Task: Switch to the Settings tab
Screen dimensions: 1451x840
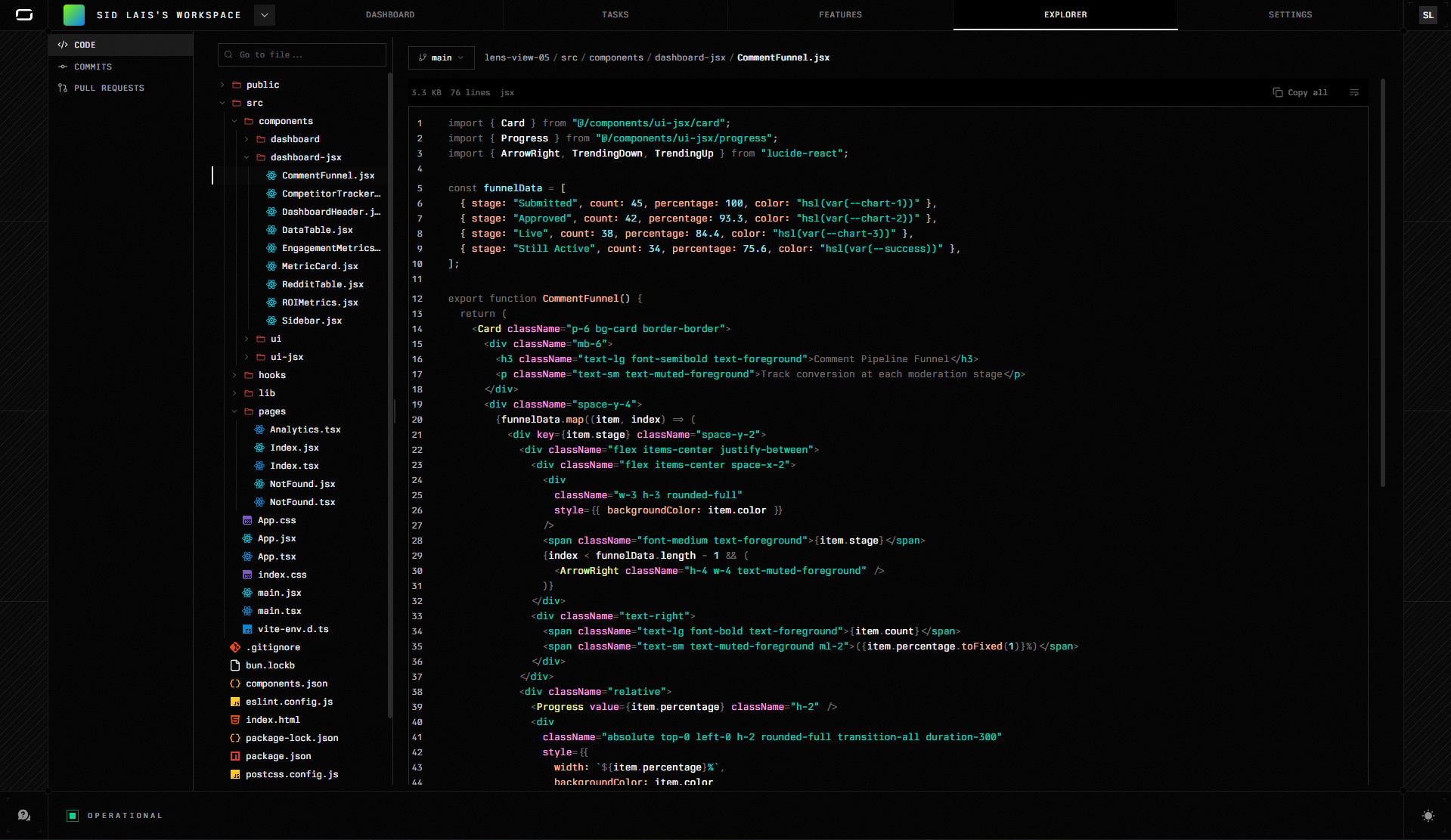Action: pyautogui.click(x=1290, y=14)
